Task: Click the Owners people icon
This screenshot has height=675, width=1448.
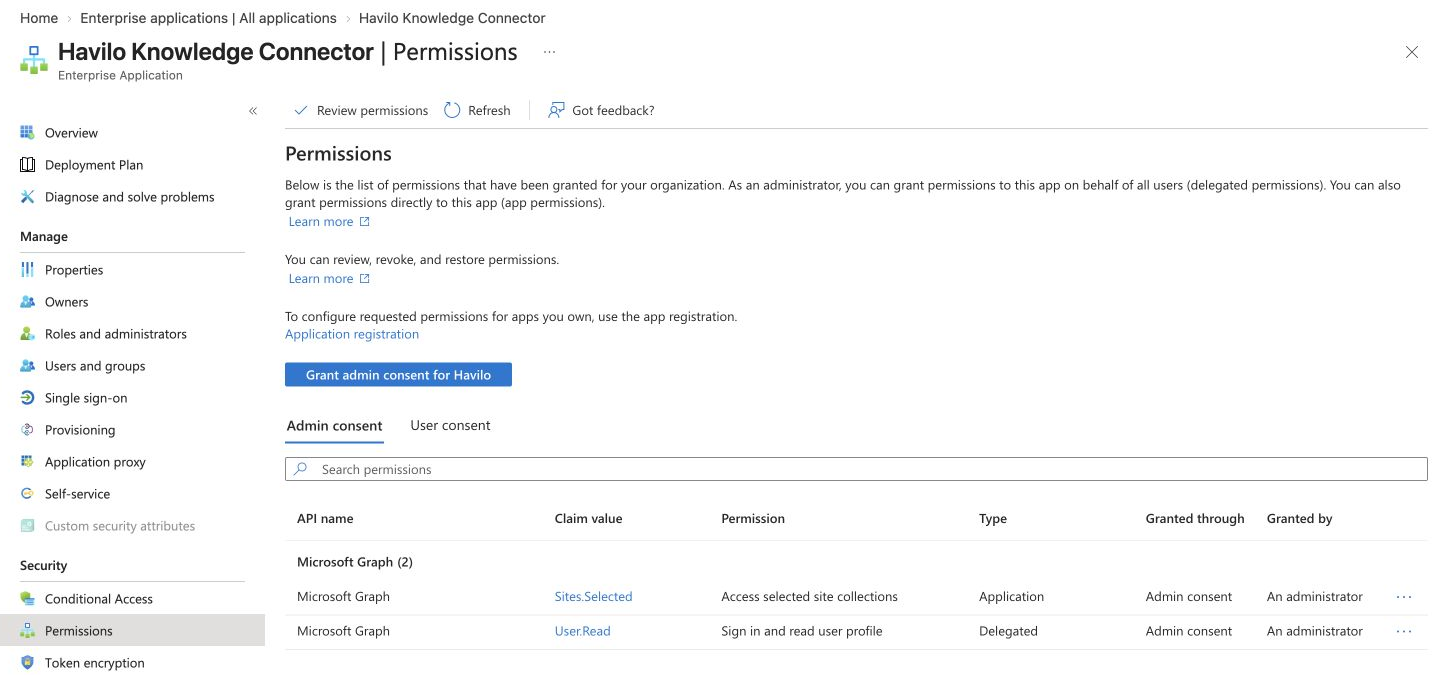Action: [x=28, y=302]
